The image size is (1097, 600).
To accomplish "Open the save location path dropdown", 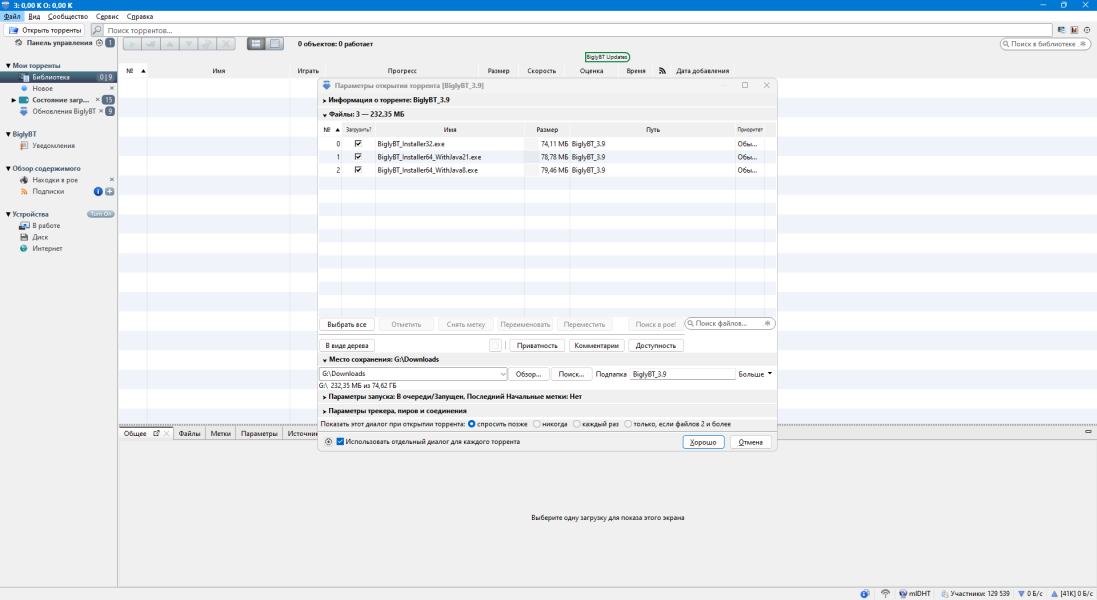I will tap(502, 374).
